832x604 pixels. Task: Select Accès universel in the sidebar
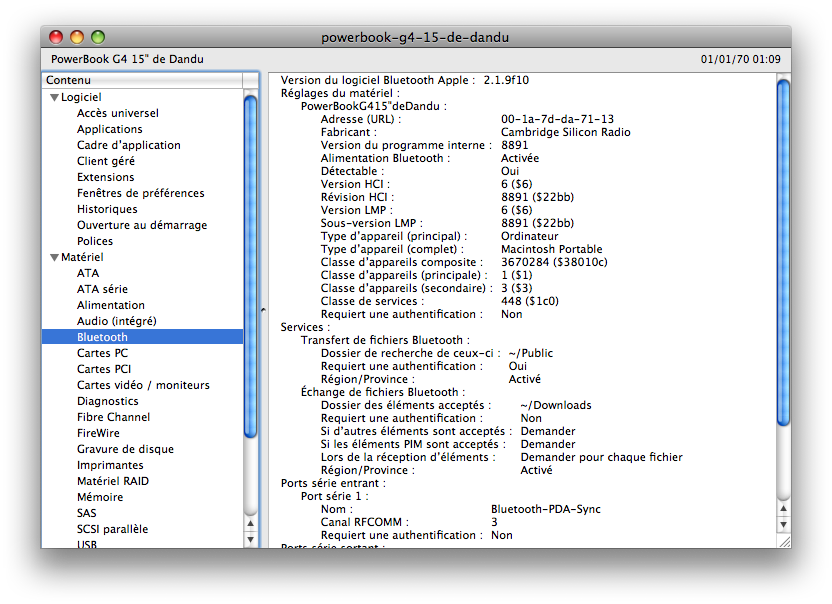click(x=117, y=113)
